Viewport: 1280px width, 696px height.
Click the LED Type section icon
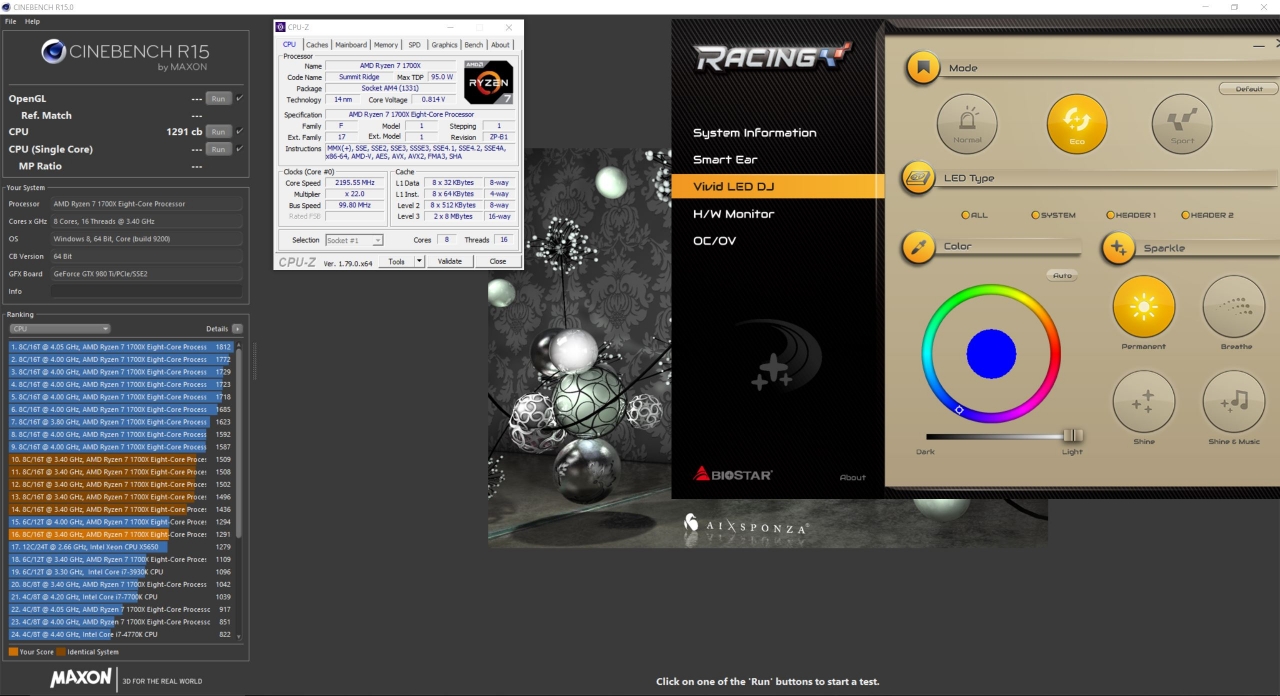pyautogui.click(x=918, y=178)
